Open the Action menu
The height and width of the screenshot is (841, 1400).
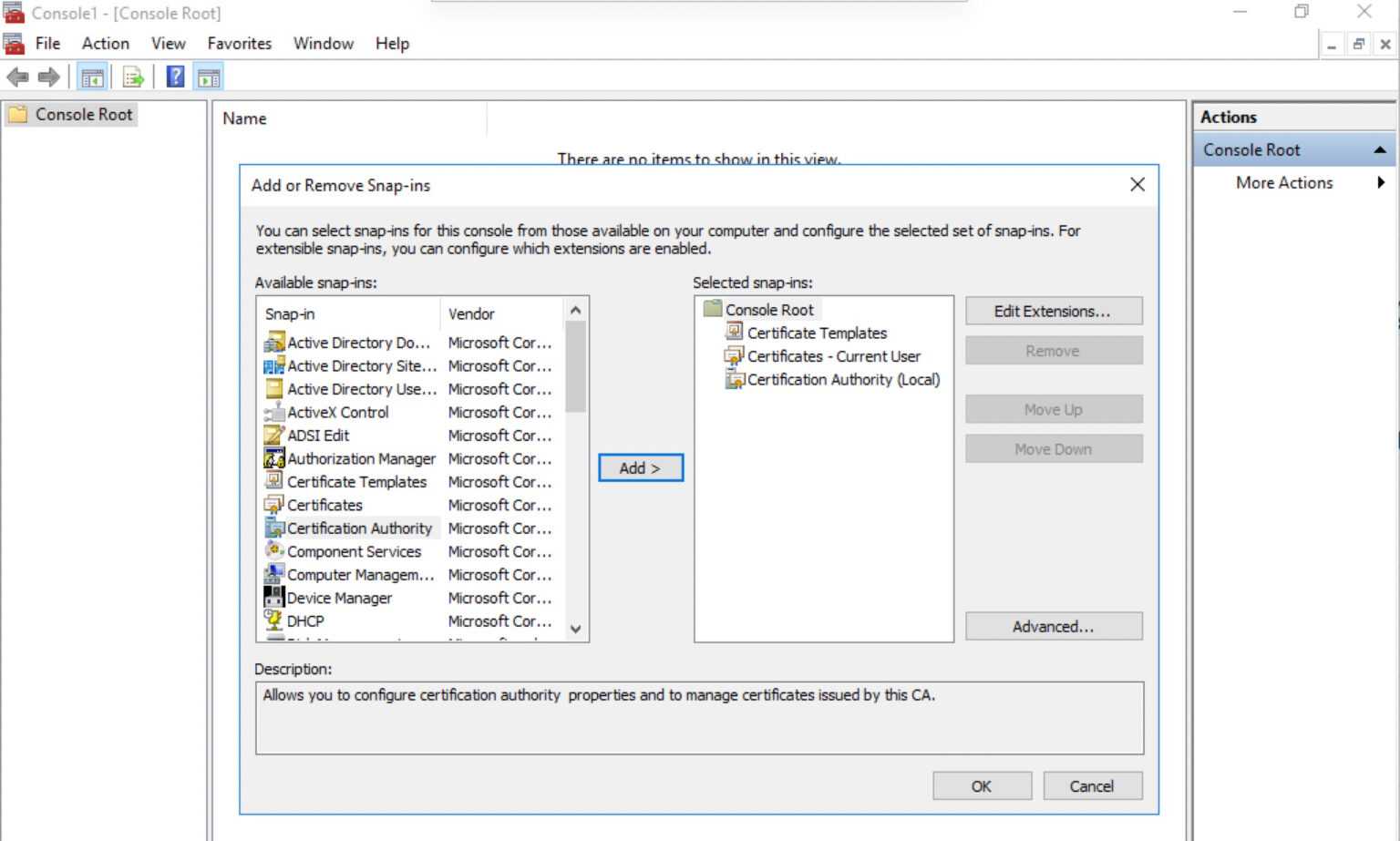105,43
